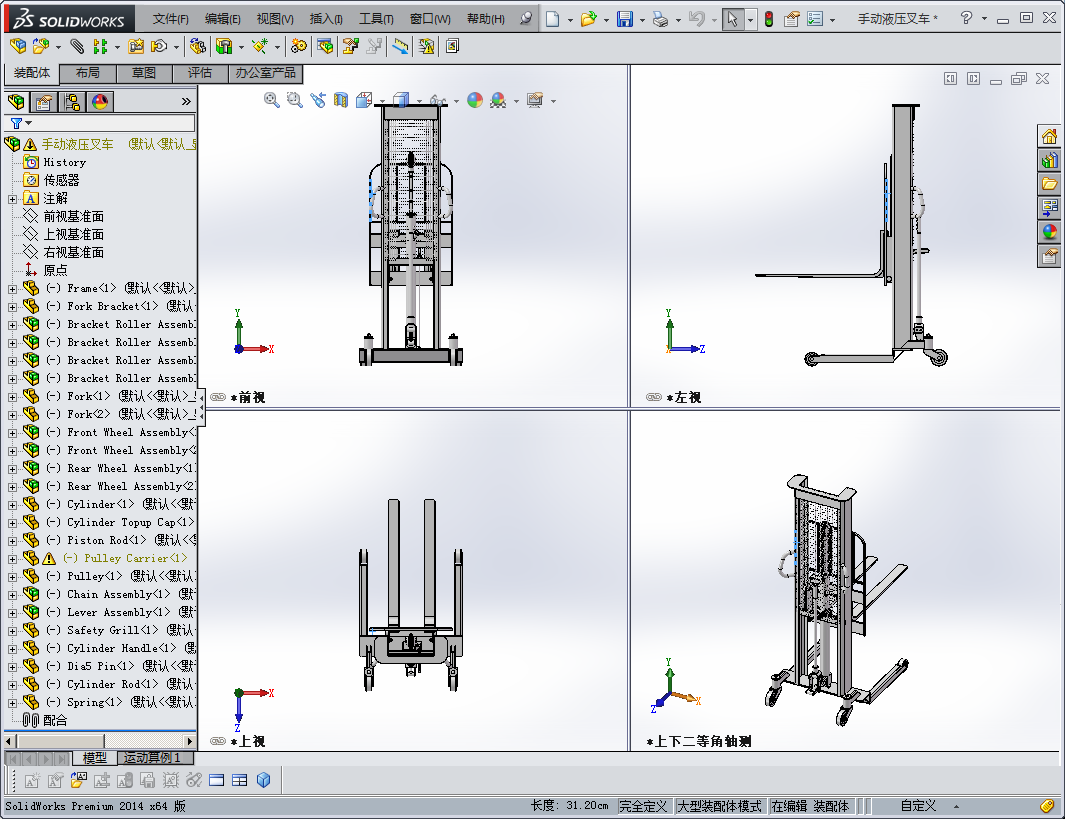Image resolution: width=1065 pixels, height=819 pixels.
Task: Open the View Orientation cube icon
Action: click(363, 99)
